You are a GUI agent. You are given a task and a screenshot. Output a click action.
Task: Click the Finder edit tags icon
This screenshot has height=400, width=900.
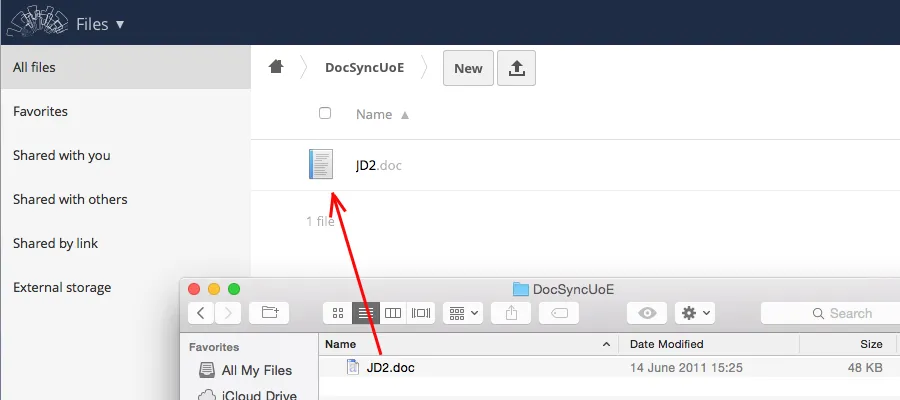(559, 313)
